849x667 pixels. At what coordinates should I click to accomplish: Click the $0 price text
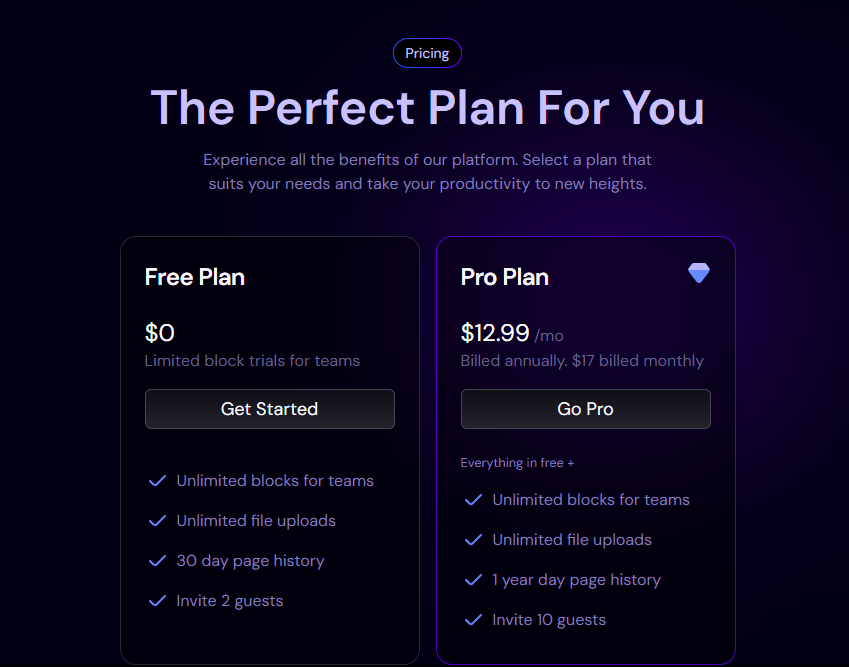160,333
